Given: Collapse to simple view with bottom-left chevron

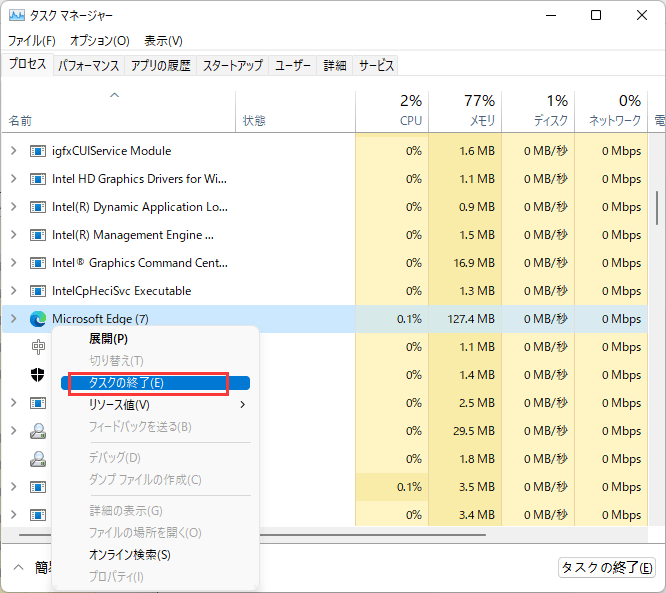Looking at the screenshot, I should click(x=18, y=567).
